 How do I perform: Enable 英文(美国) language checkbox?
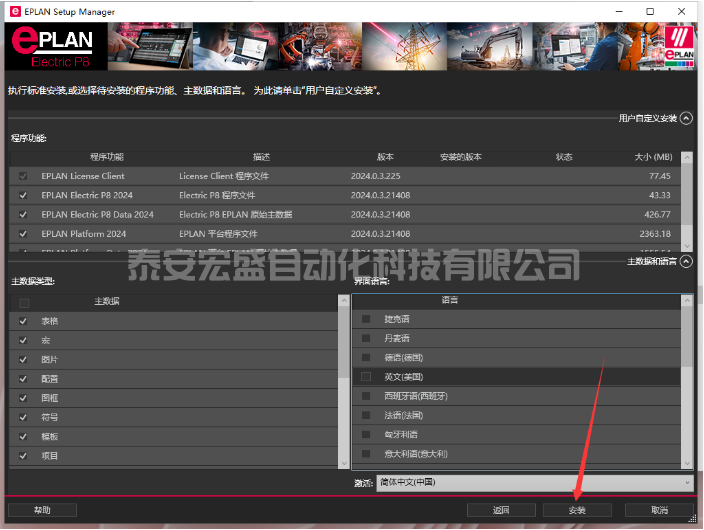(x=366, y=377)
